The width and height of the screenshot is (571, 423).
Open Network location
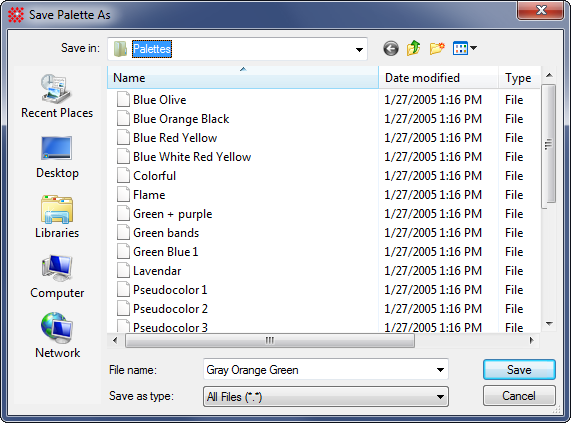coord(57,336)
